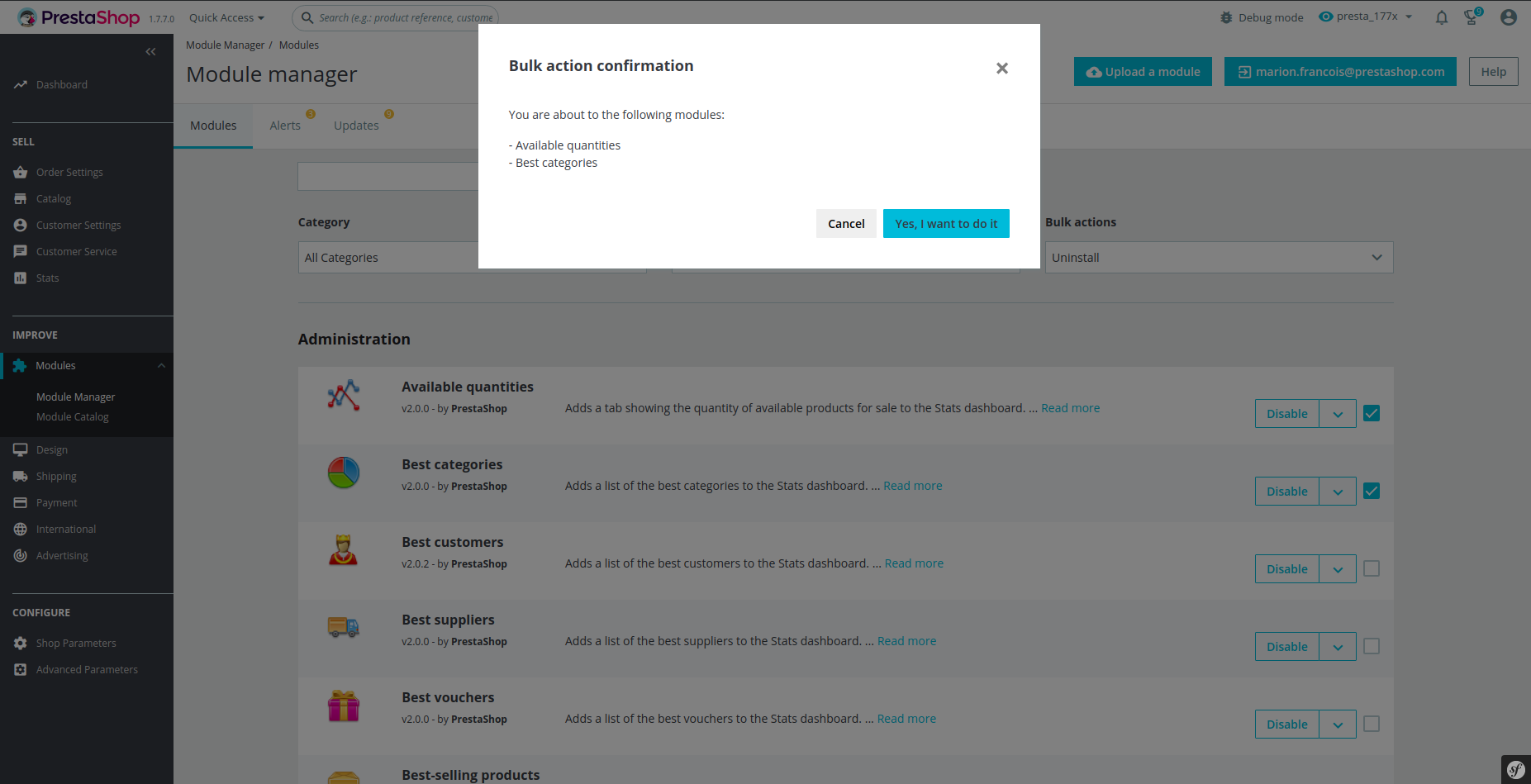Open the Stats section icon
Viewport: 1531px width, 784px height.
pyautogui.click(x=21, y=278)
